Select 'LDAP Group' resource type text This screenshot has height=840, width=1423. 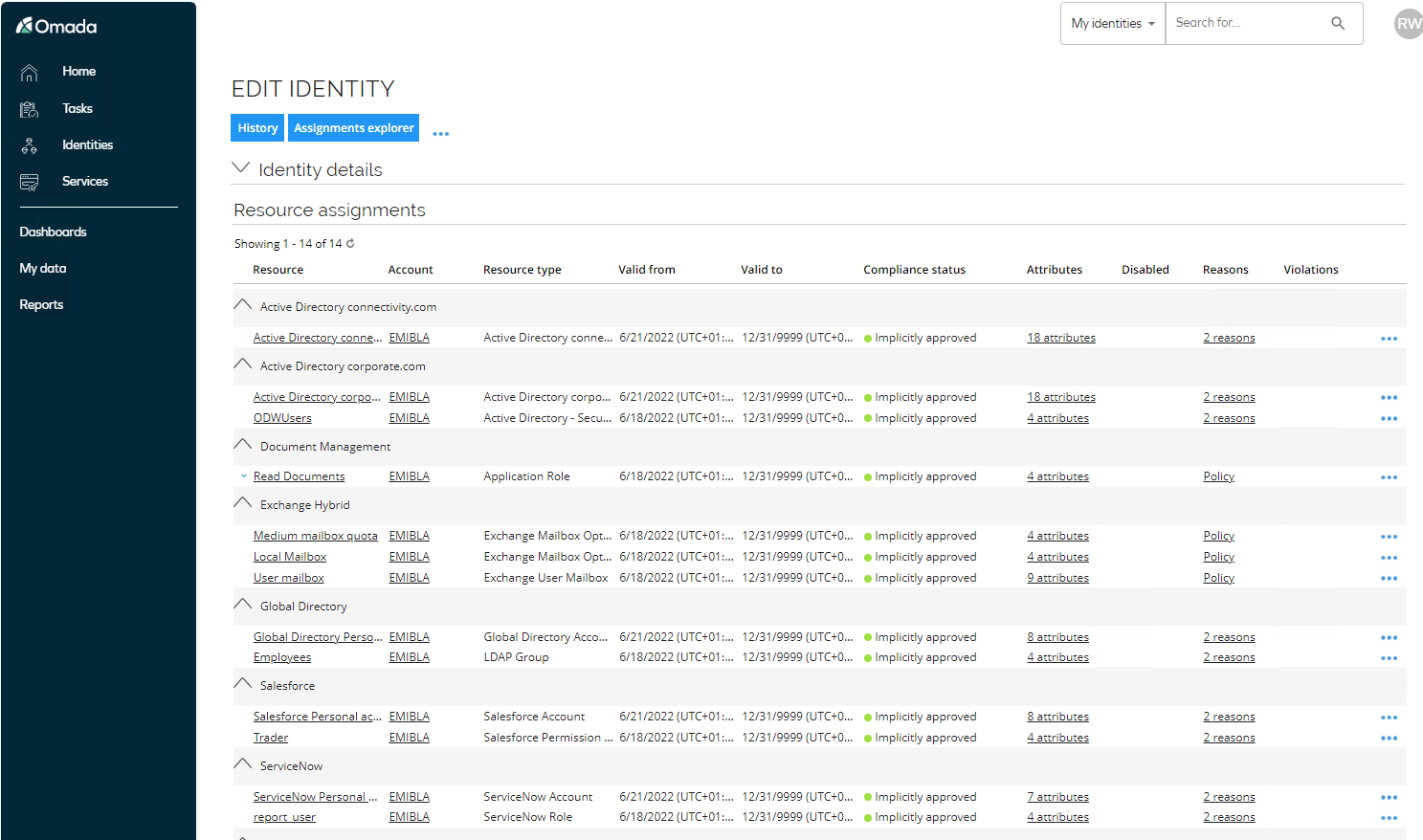coord(516,657)
